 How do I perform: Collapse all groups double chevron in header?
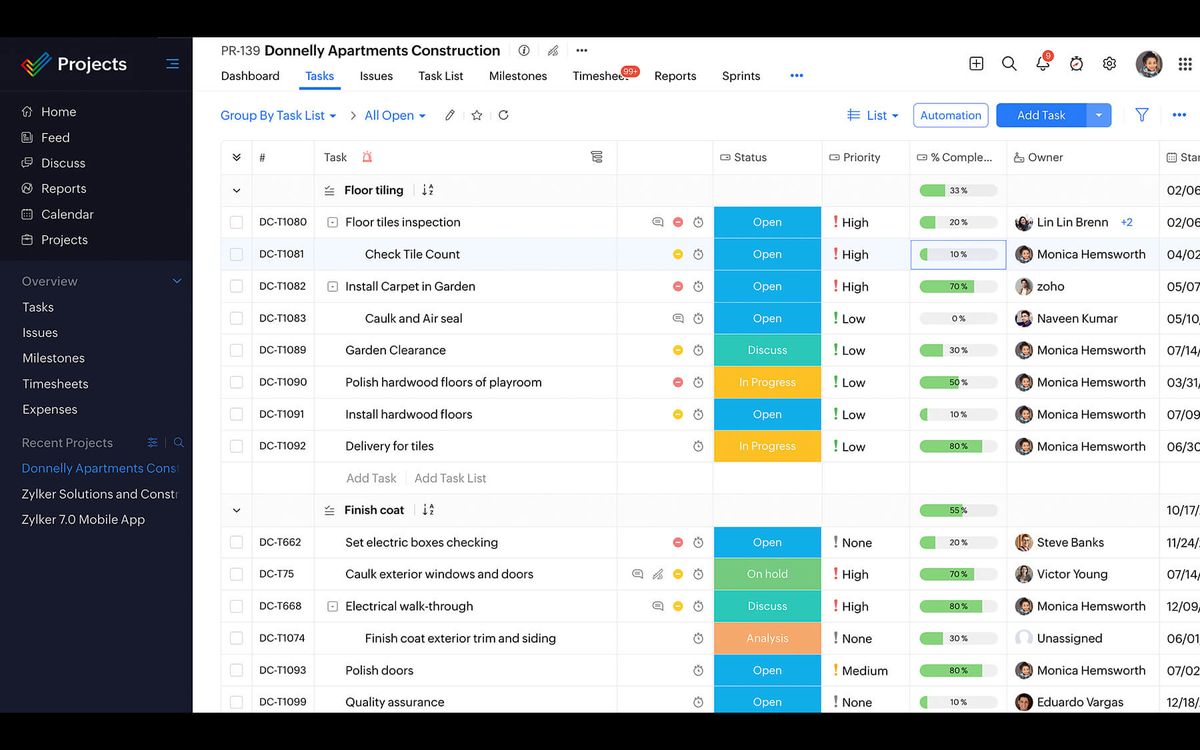(x=236, y=157)
